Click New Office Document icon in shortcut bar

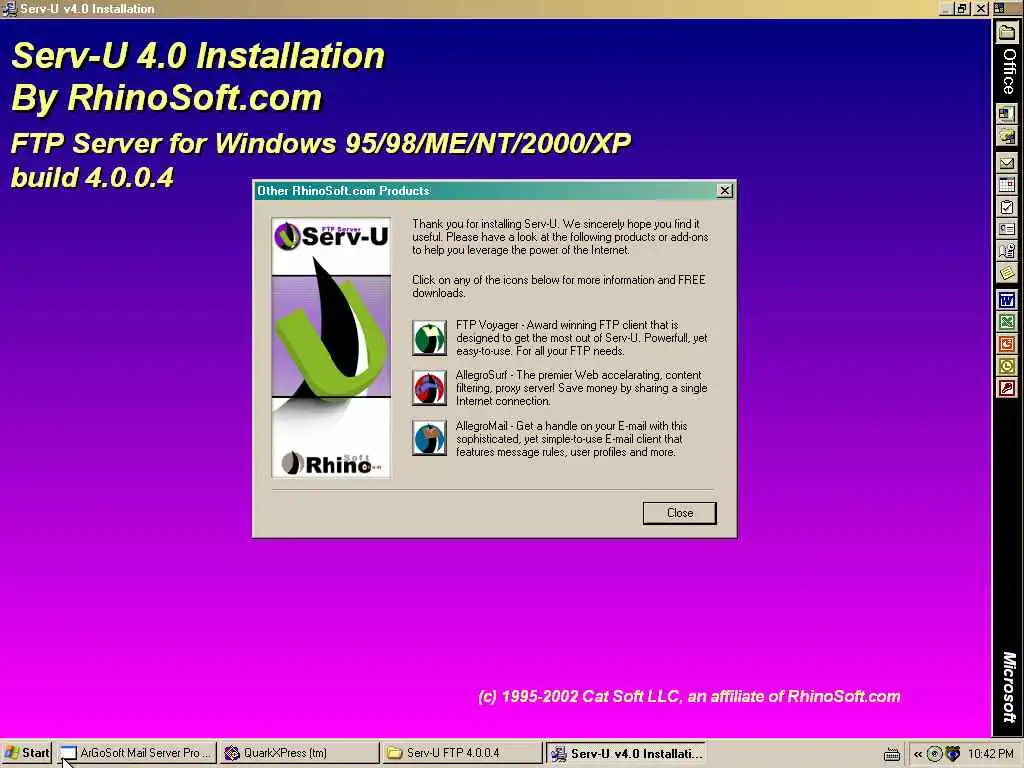(x=1006, y=114)
